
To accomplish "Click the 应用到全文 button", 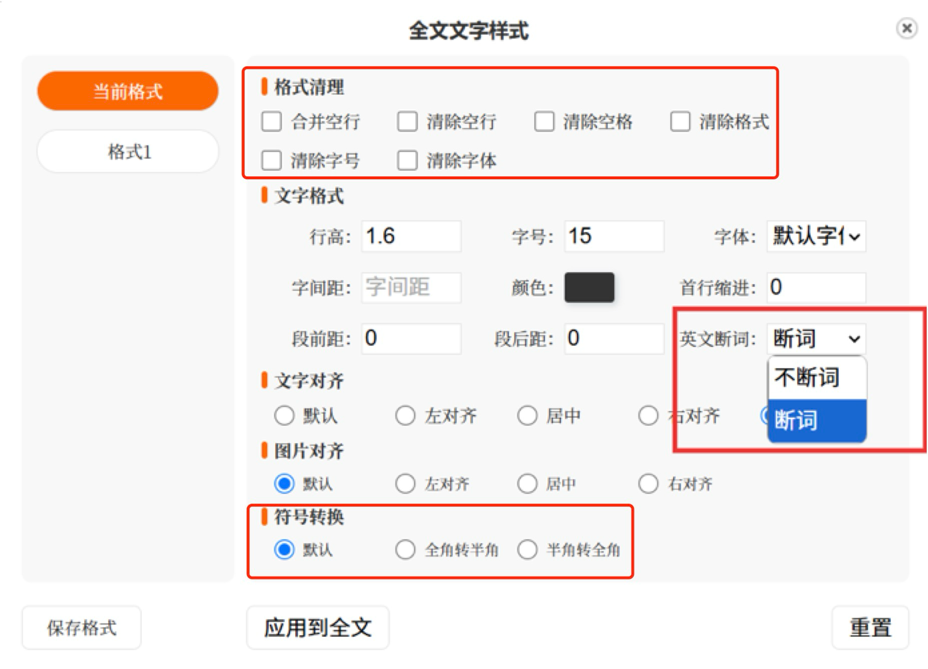I will pyautogui.click(x=317, y=628).
